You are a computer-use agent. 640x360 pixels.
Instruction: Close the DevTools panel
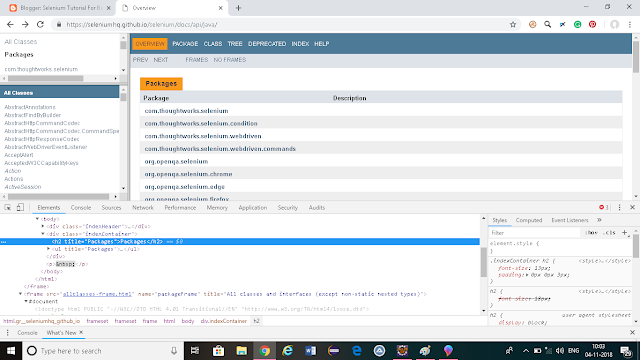[632, 207]
